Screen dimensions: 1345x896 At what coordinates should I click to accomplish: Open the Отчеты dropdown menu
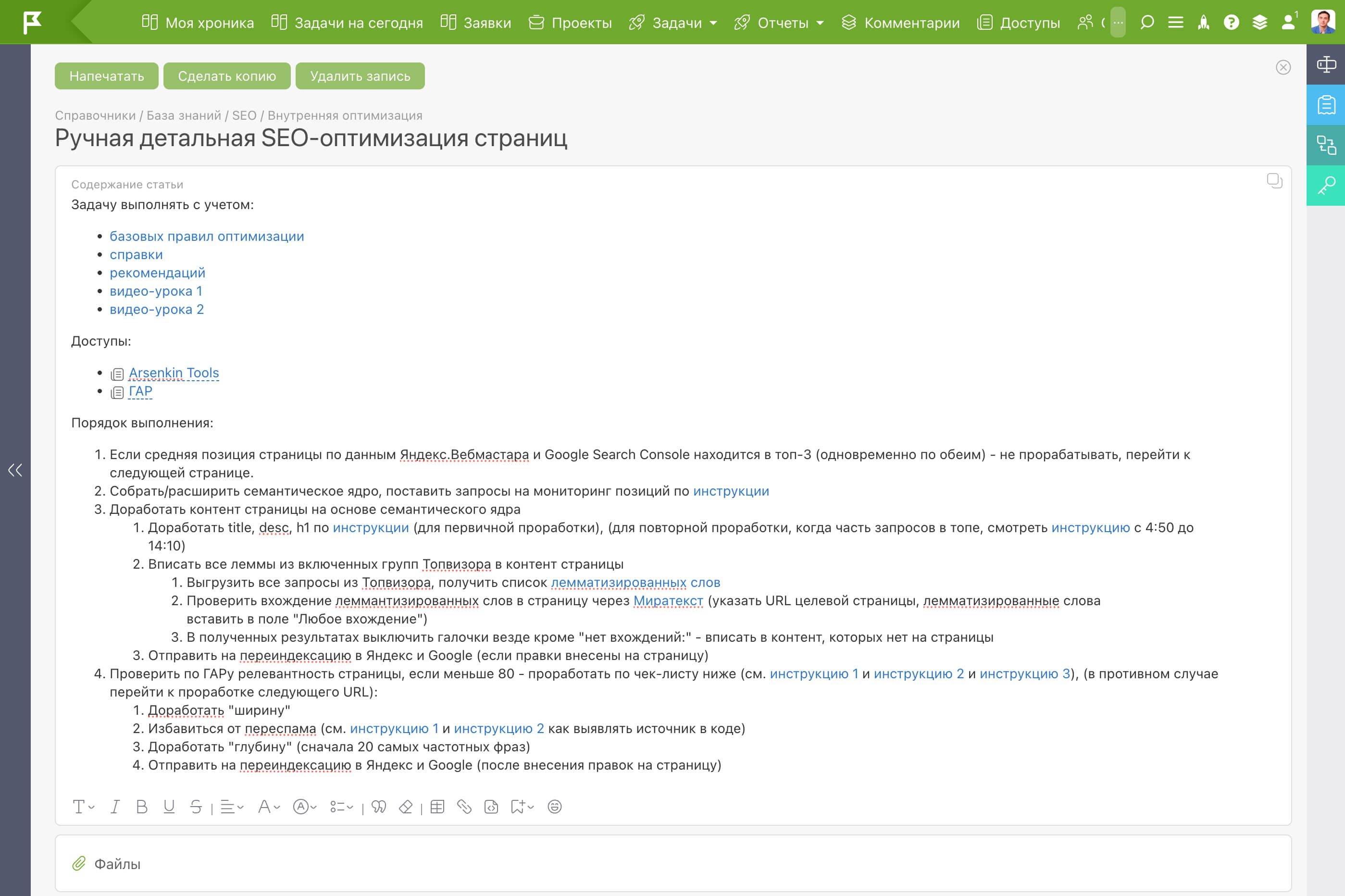[782, 23]
